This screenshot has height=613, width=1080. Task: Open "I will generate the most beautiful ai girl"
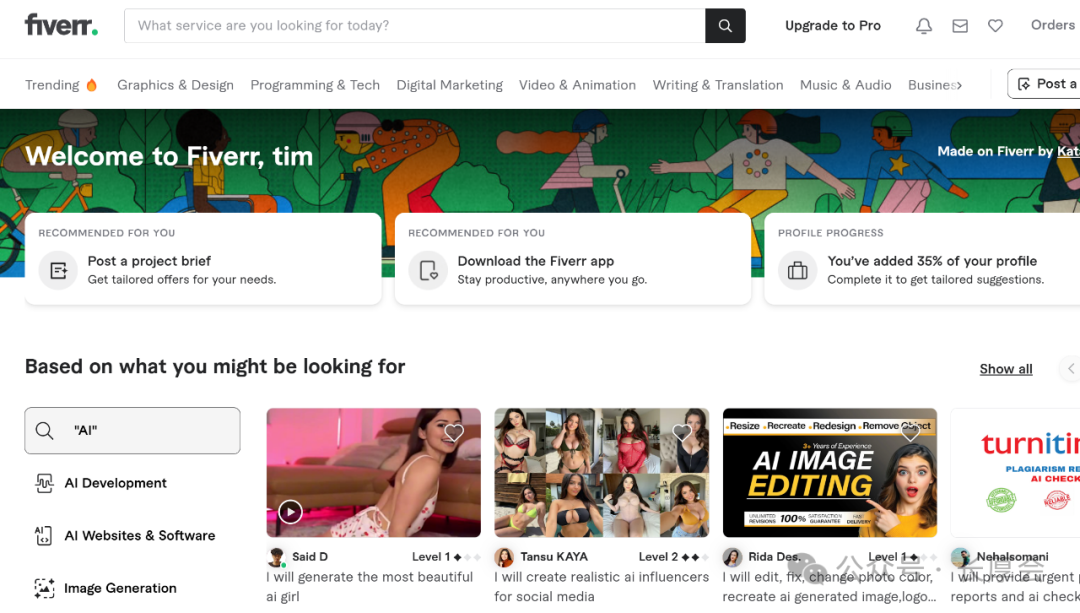point(369,586)
